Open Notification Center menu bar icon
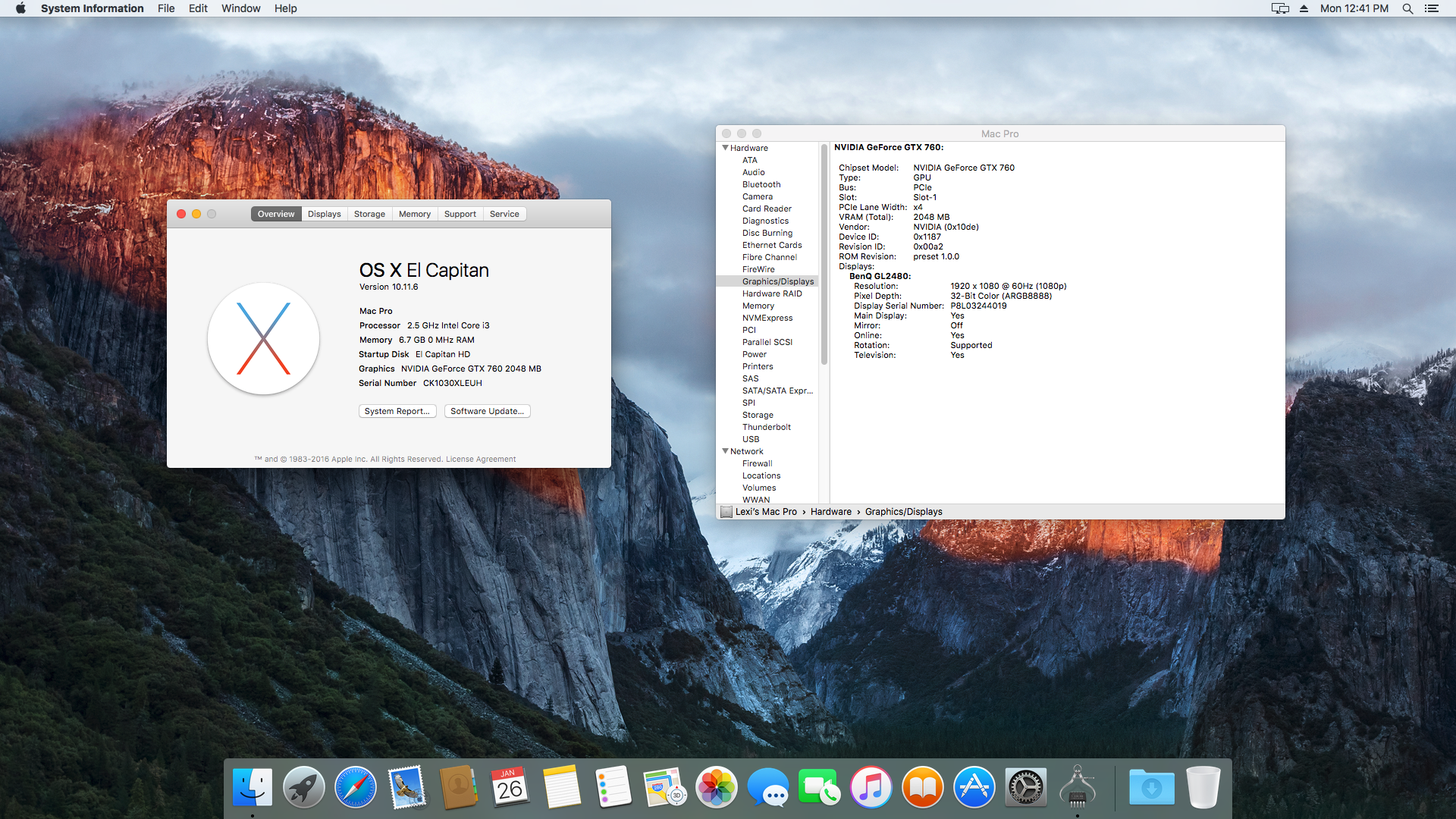 (x=1432, y=8)
